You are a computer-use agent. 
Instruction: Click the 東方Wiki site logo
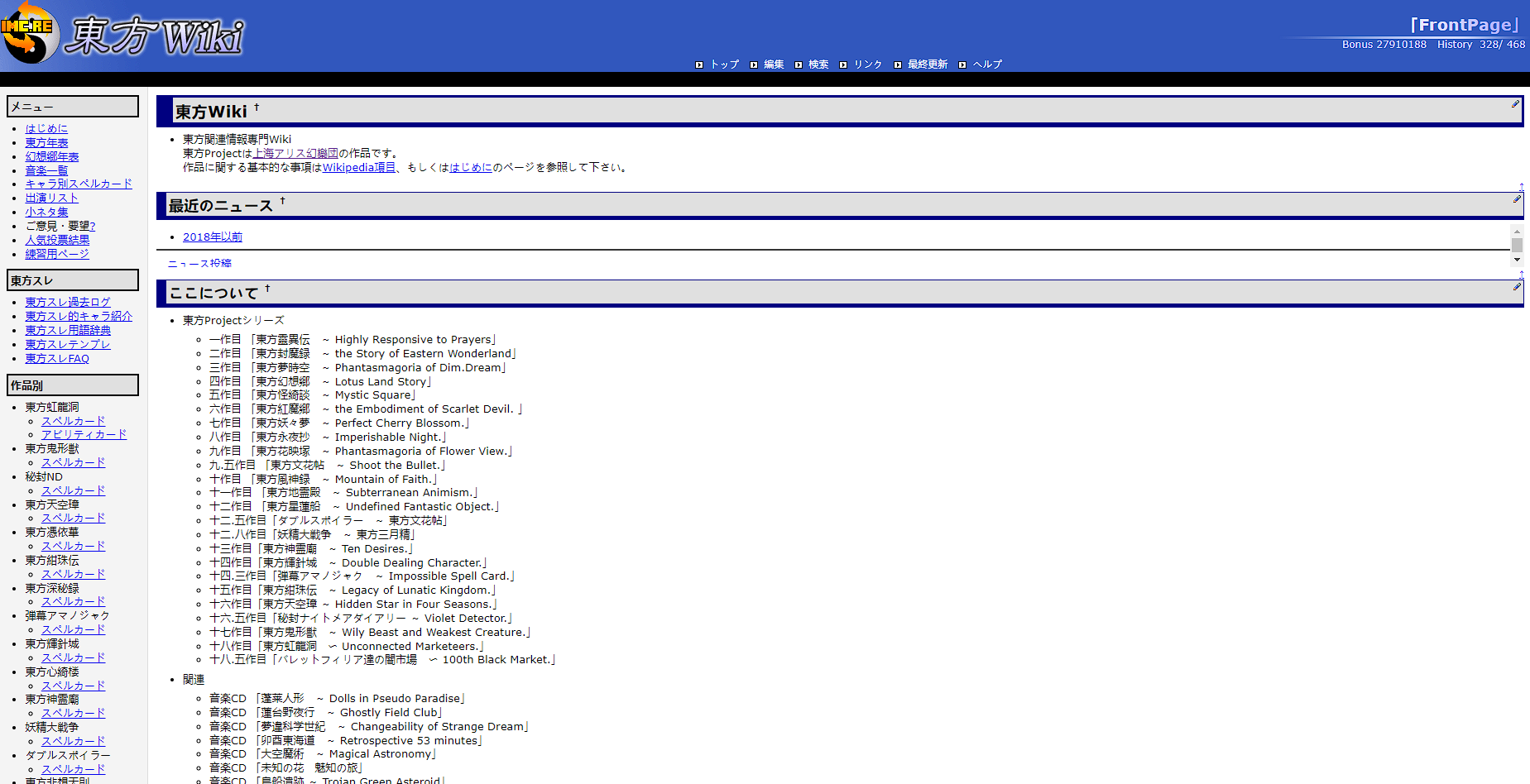(x=124, y=35)
